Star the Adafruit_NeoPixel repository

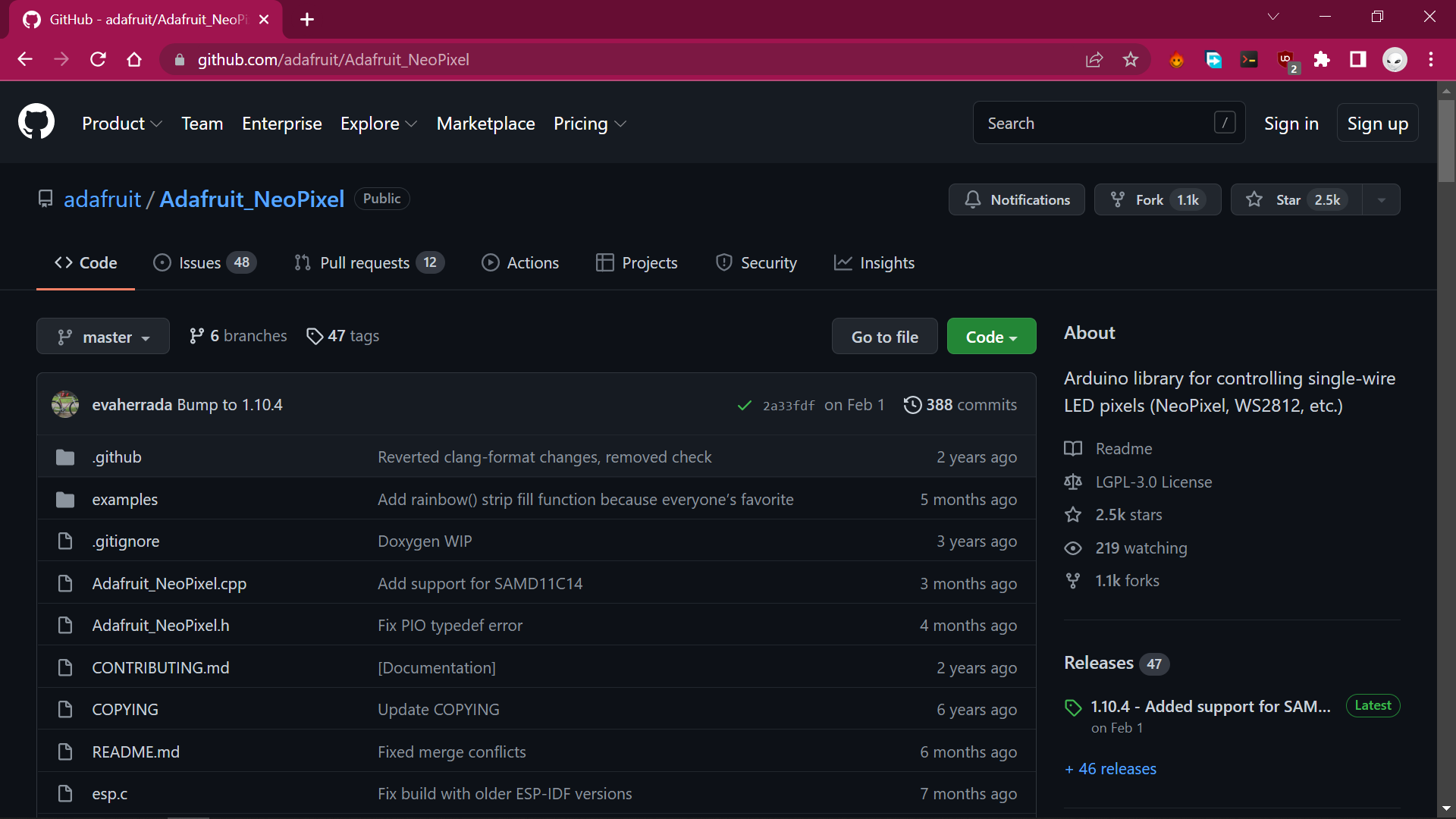(x=1297, y=199)
